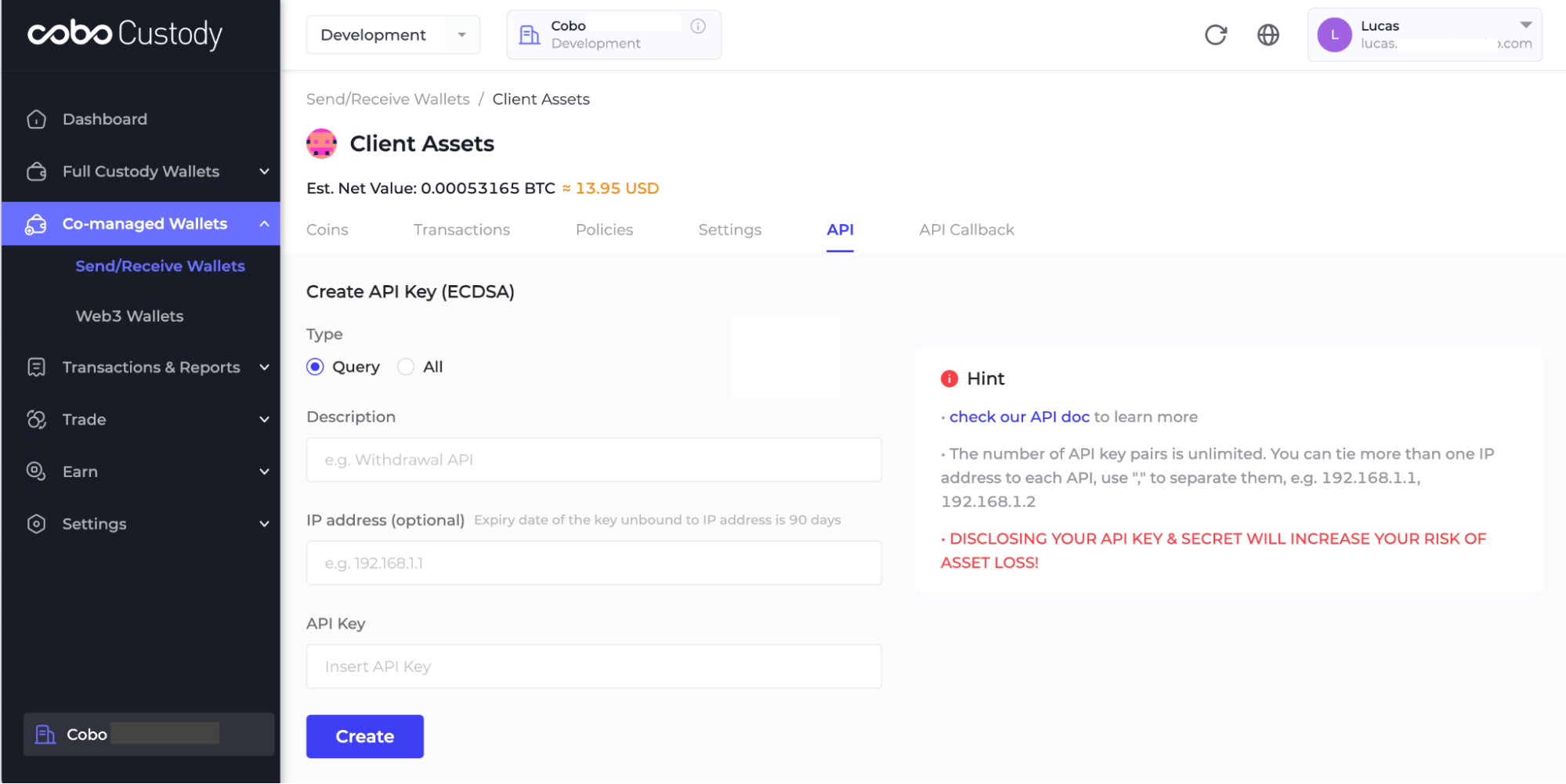Image resolution: width=1566 pixels, height=784 pixels.
Task: Click the 'Expiry date of the key' note
Action: pos(657,520)
